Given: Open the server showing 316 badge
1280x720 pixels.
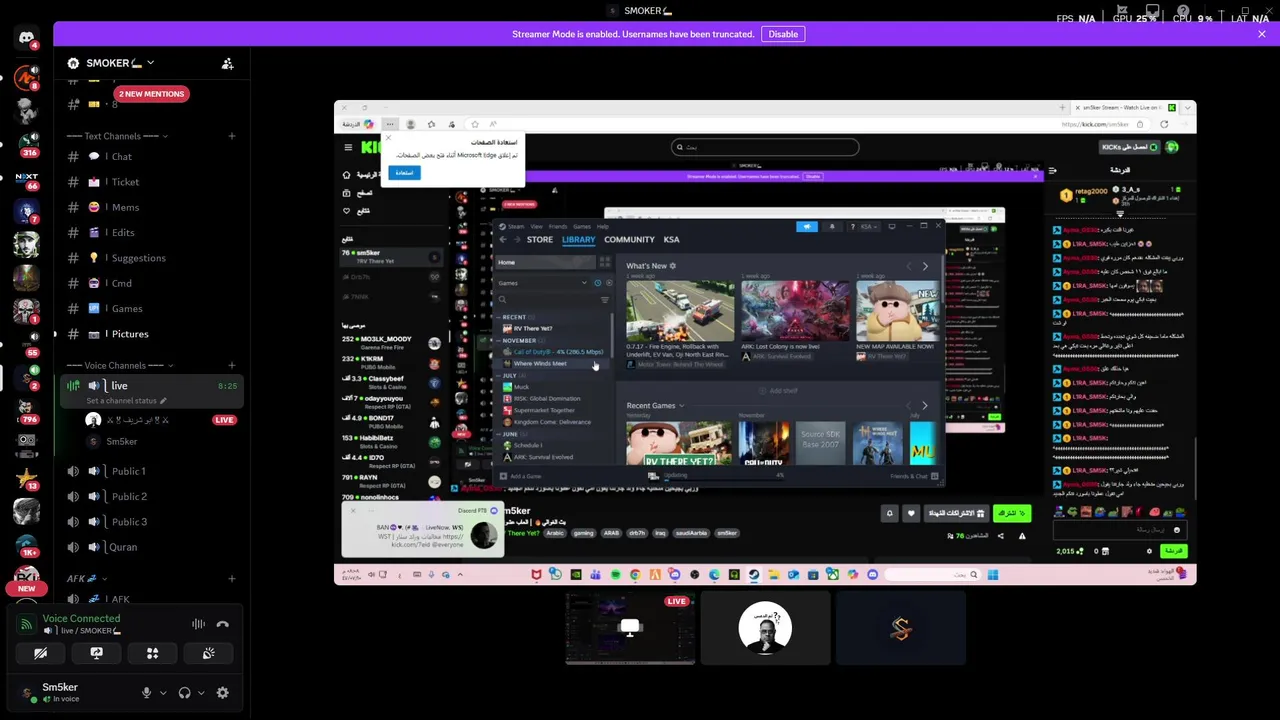Looking at the screenshot, I should (x=27, y=145).
